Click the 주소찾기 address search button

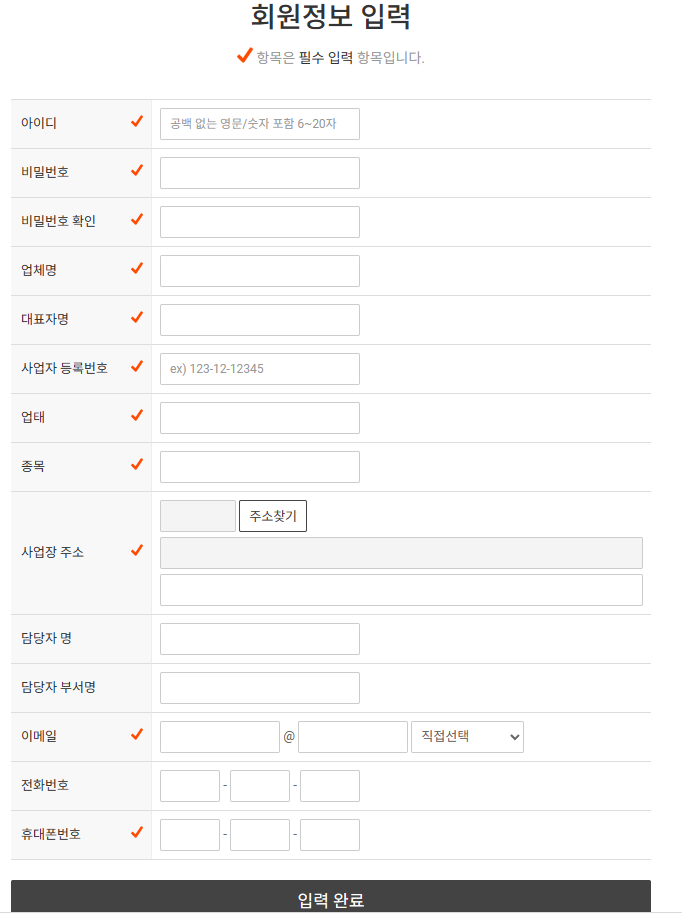271,515
